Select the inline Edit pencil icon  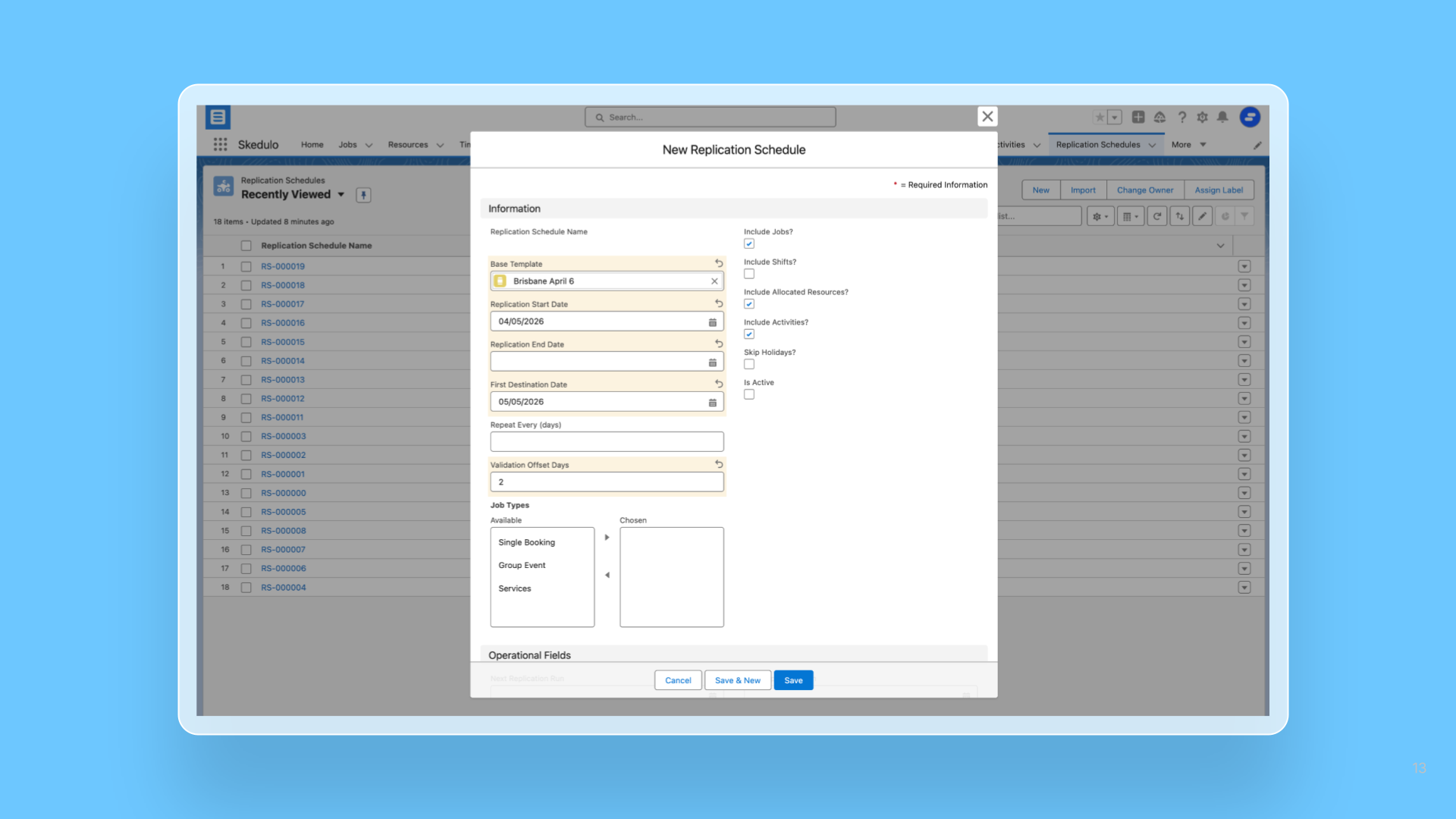tap(1202, 216)
